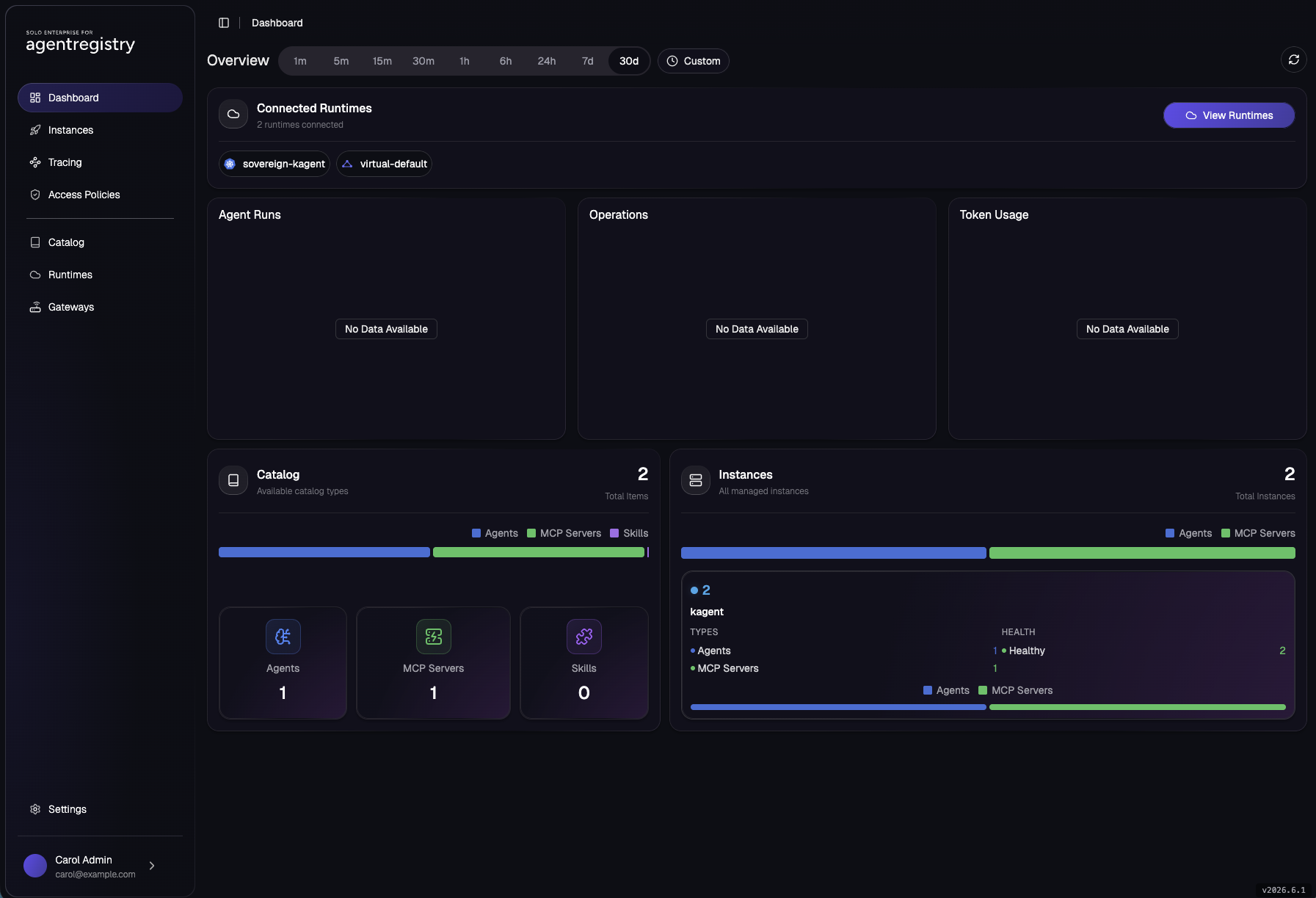Open the Agents catalog card
Viewport: 1316px width, 898px height.
point(283,663)
